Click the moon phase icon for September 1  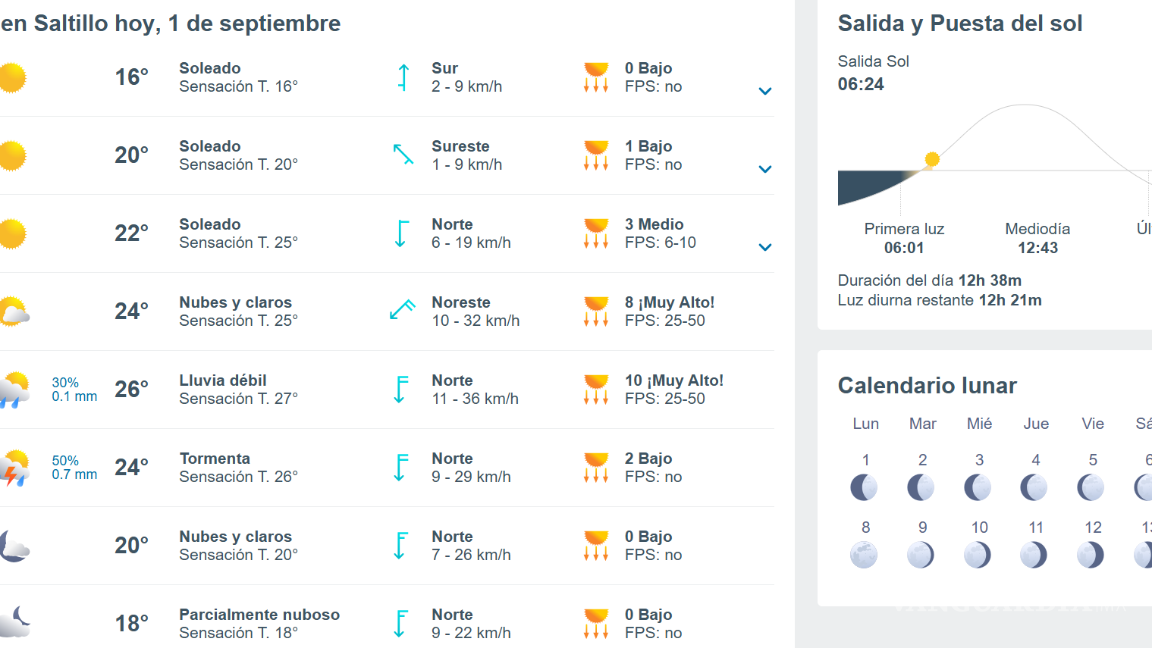[x=863, y=487]
